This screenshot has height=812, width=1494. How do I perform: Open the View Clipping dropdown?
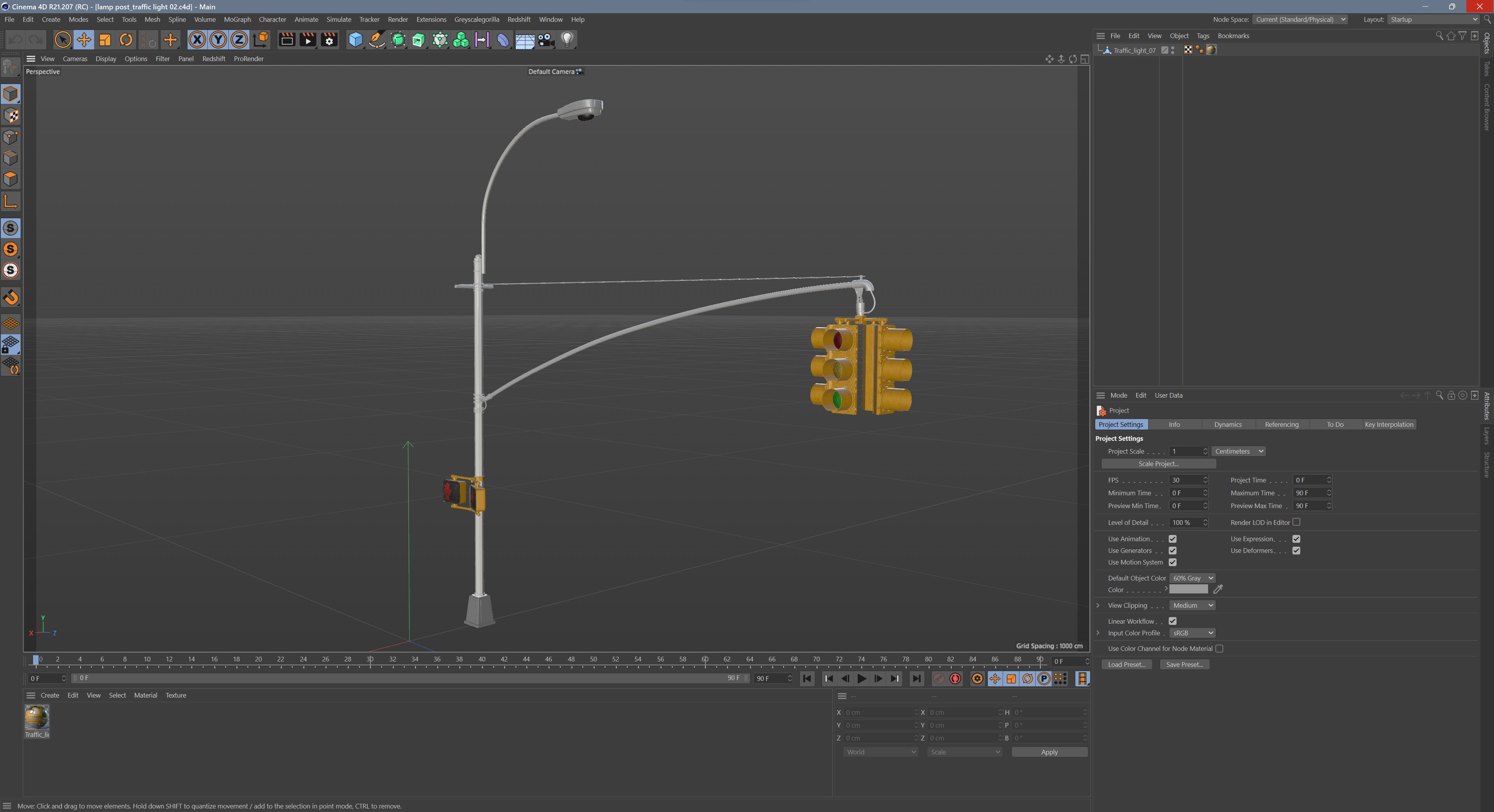click(x=1192, y=605)
